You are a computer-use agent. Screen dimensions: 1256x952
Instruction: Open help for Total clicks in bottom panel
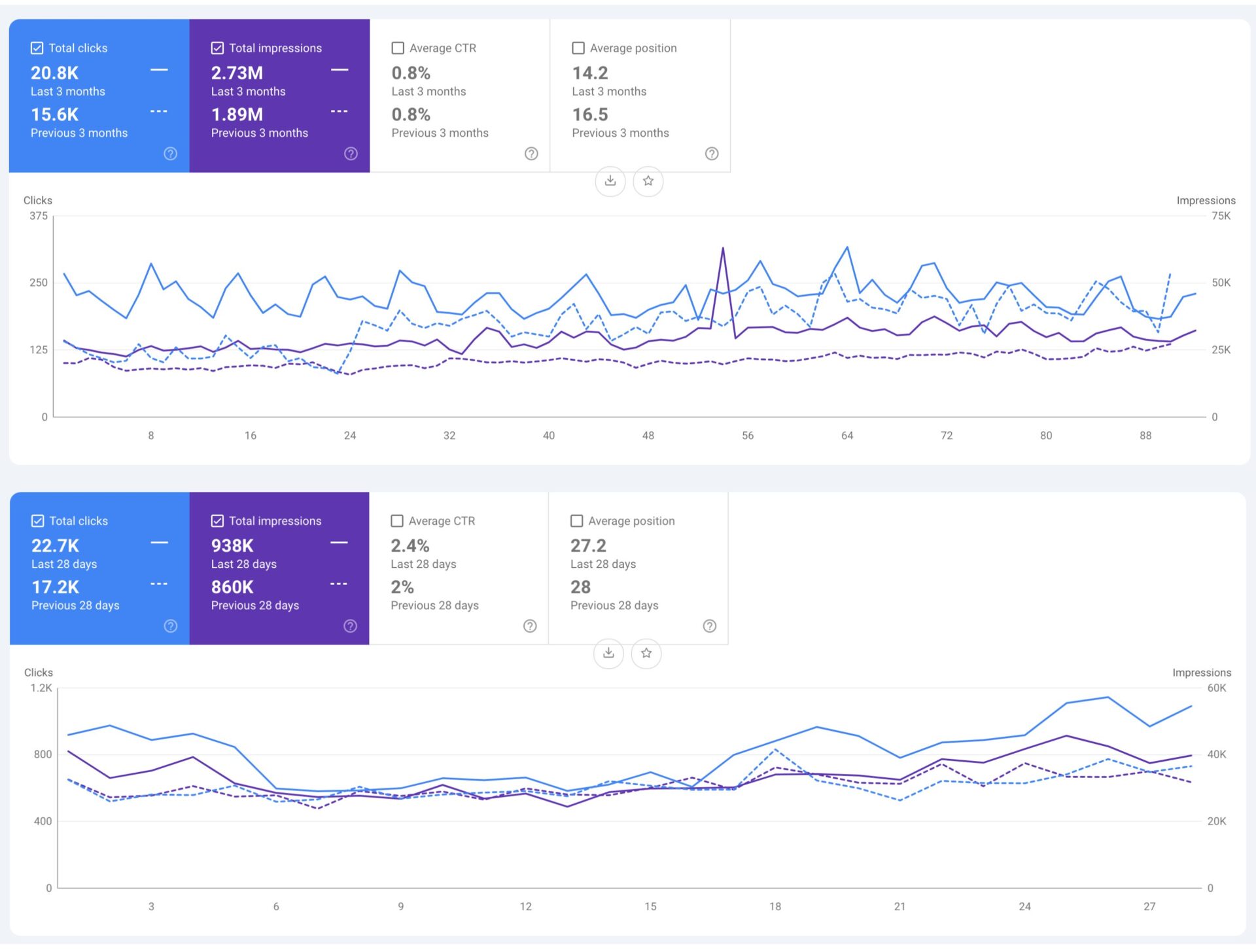pos(170,626)
